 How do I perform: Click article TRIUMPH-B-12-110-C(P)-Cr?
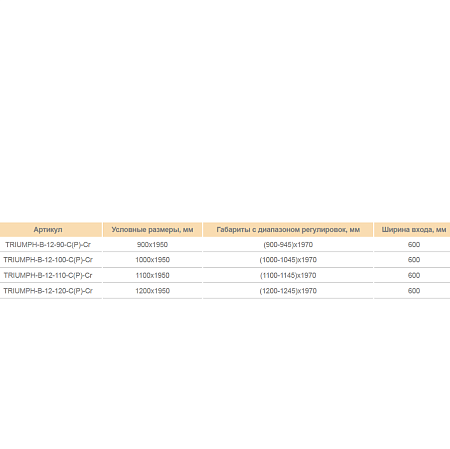point(48,275)
